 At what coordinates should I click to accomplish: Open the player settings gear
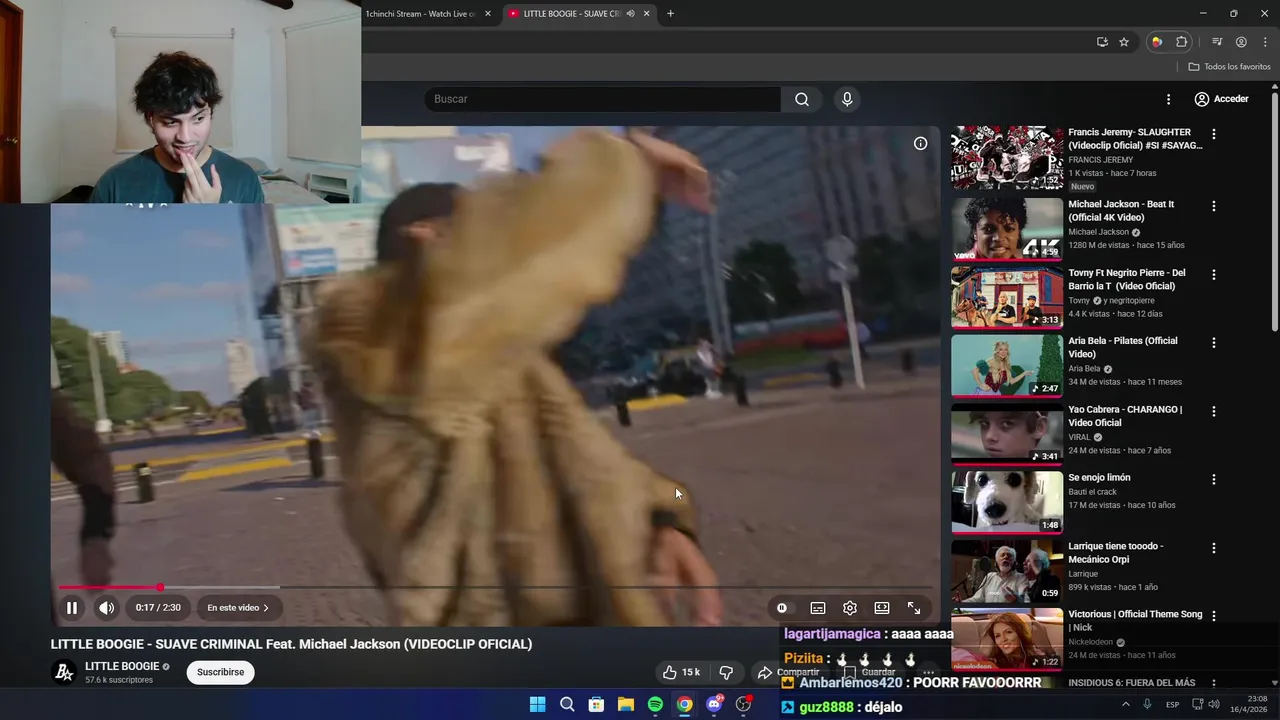850,608
